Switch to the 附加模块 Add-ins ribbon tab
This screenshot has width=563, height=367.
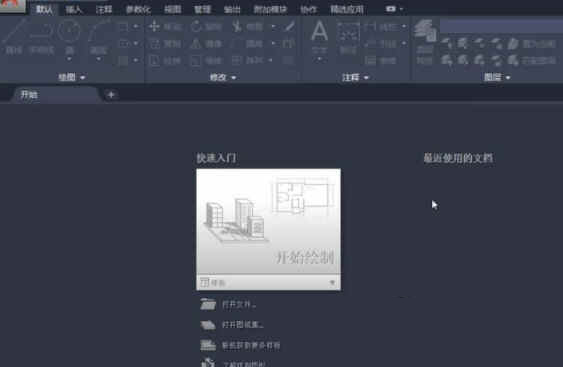270,10
